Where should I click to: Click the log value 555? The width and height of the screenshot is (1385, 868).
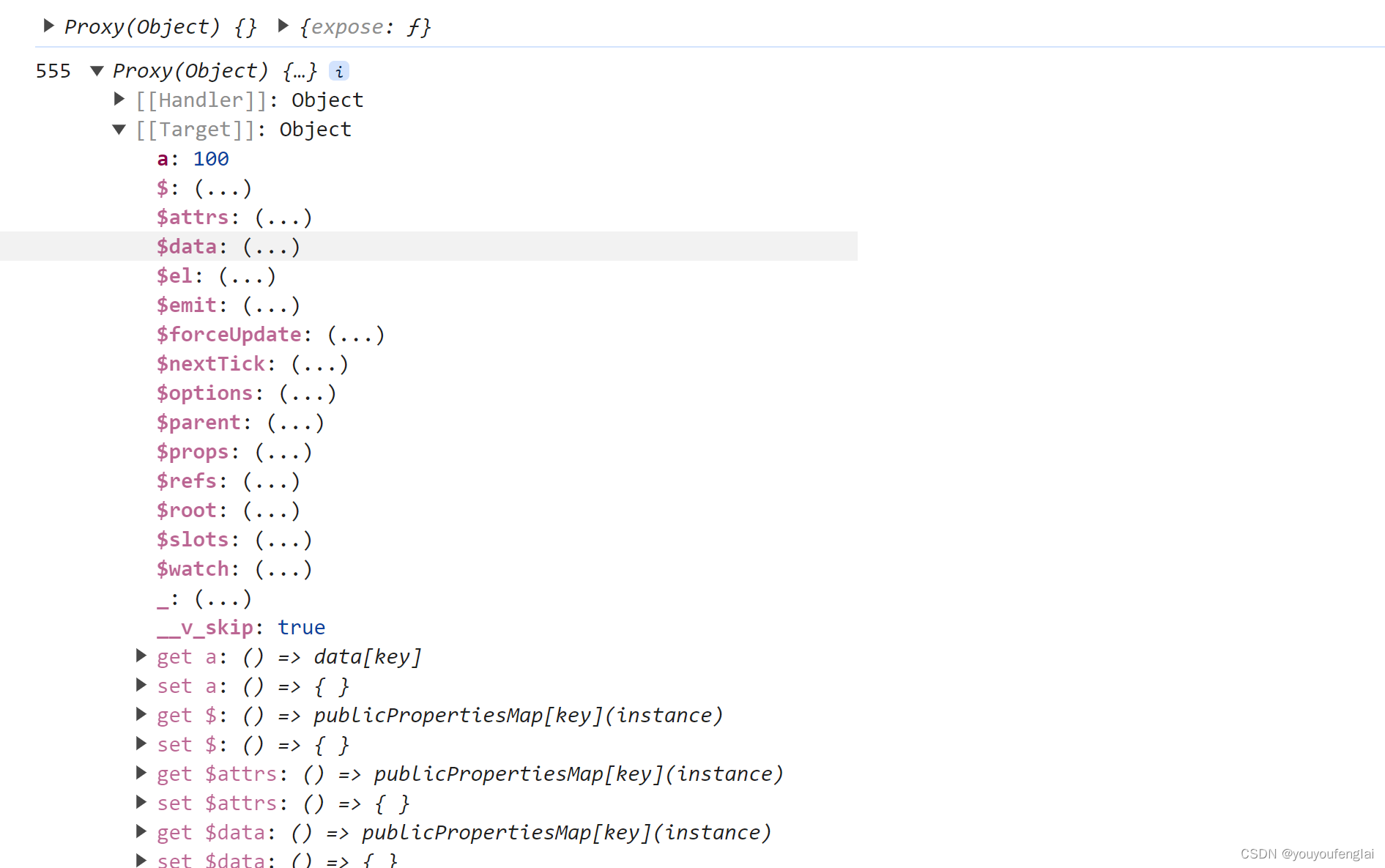[x=53, y=71]
